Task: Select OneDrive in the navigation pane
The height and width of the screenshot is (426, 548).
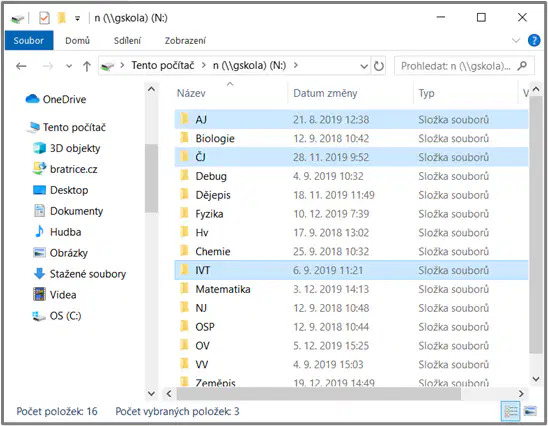Action: pyautogui.click(x=56, y=99)
